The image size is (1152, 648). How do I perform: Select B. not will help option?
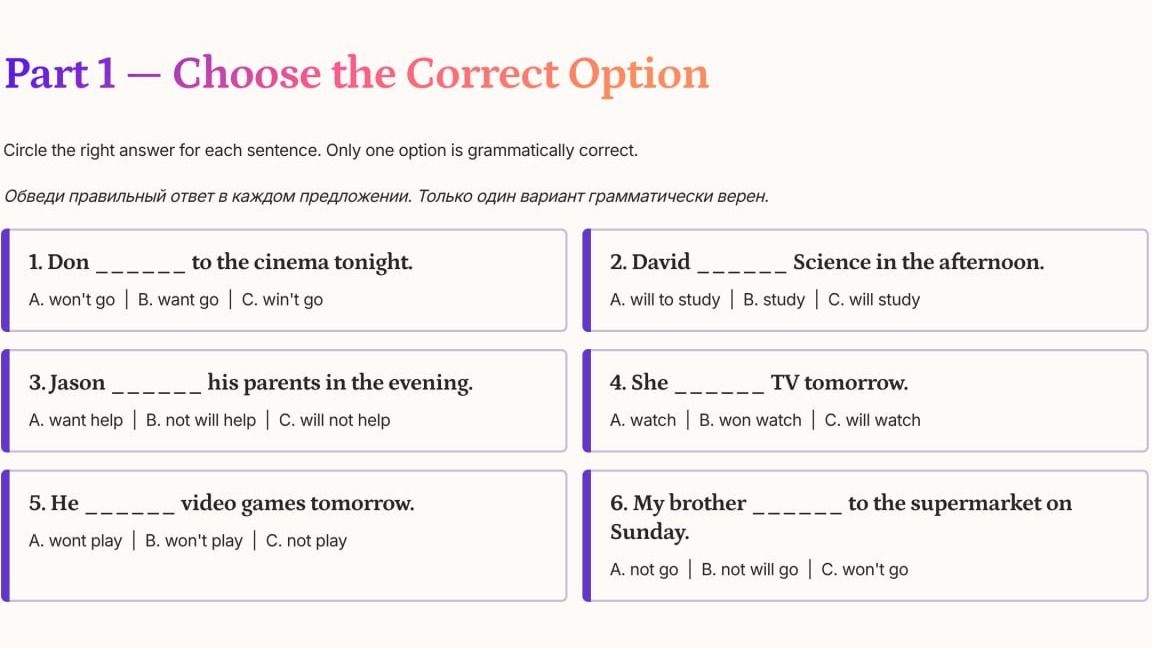[201, 420]
